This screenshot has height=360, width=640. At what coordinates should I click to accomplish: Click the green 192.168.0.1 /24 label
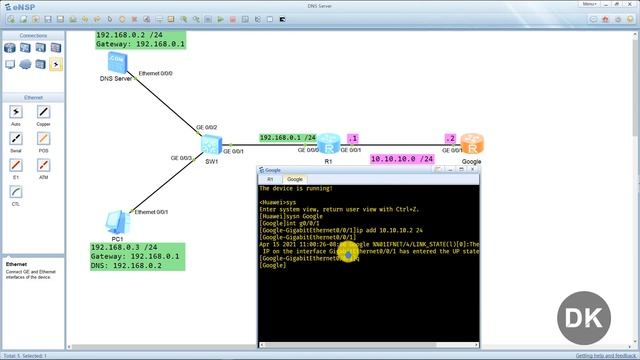coord(288,138)
